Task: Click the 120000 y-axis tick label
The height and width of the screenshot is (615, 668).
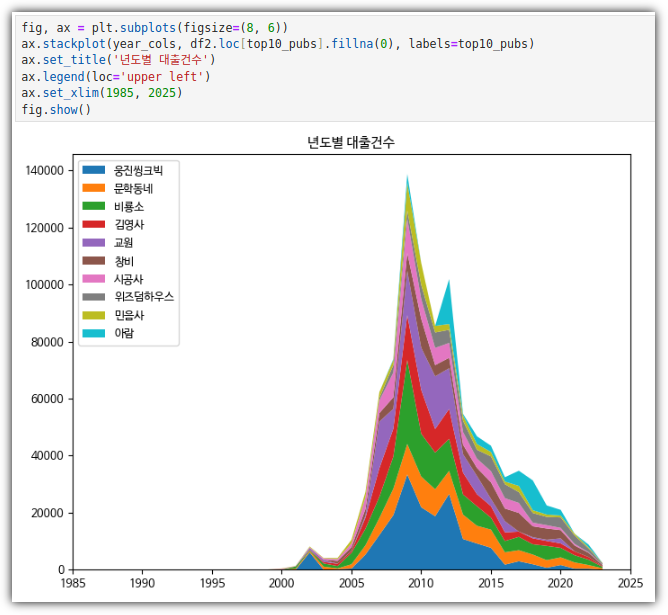Action: (x=45, y=228)
